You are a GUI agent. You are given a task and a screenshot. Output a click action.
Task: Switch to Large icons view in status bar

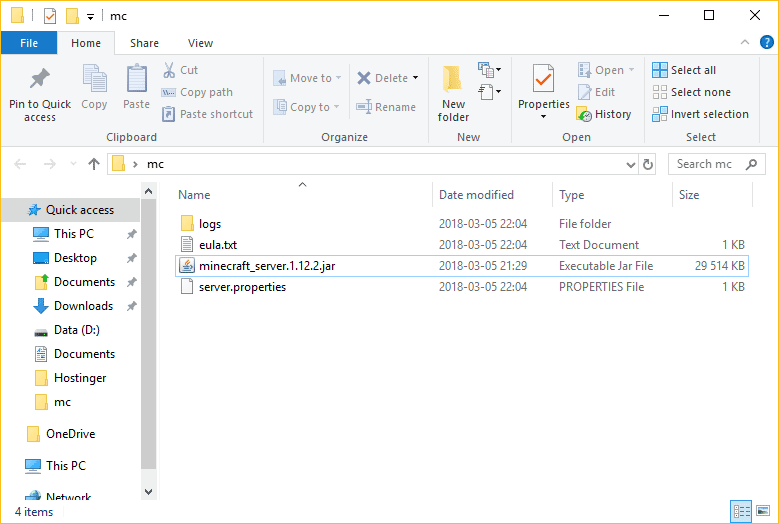[763, 511]
